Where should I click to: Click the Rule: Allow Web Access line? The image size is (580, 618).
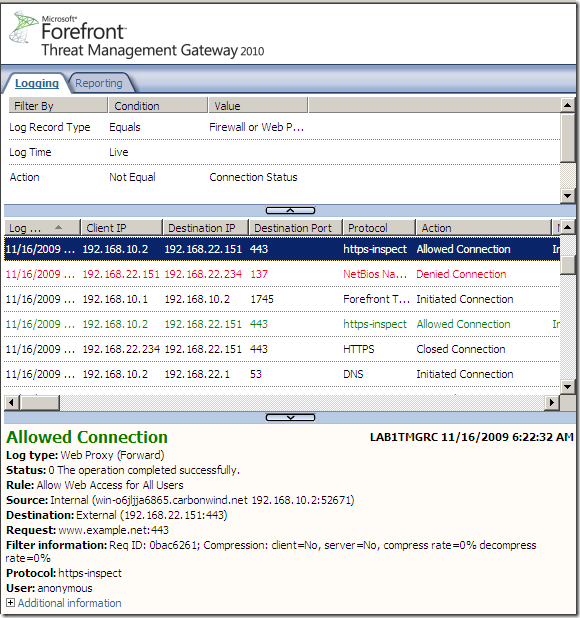pos(95,485)
